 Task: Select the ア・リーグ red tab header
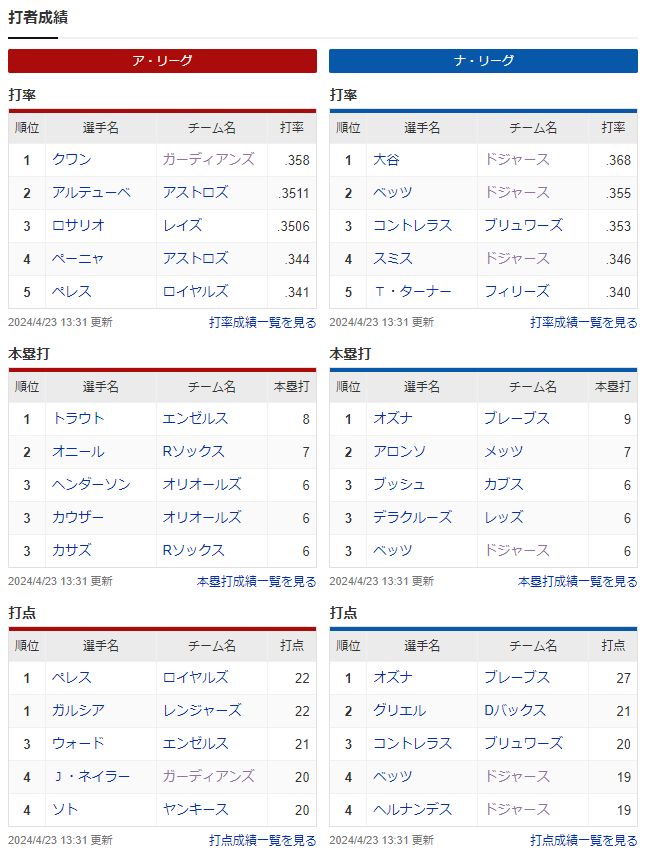tap(162, 61)
